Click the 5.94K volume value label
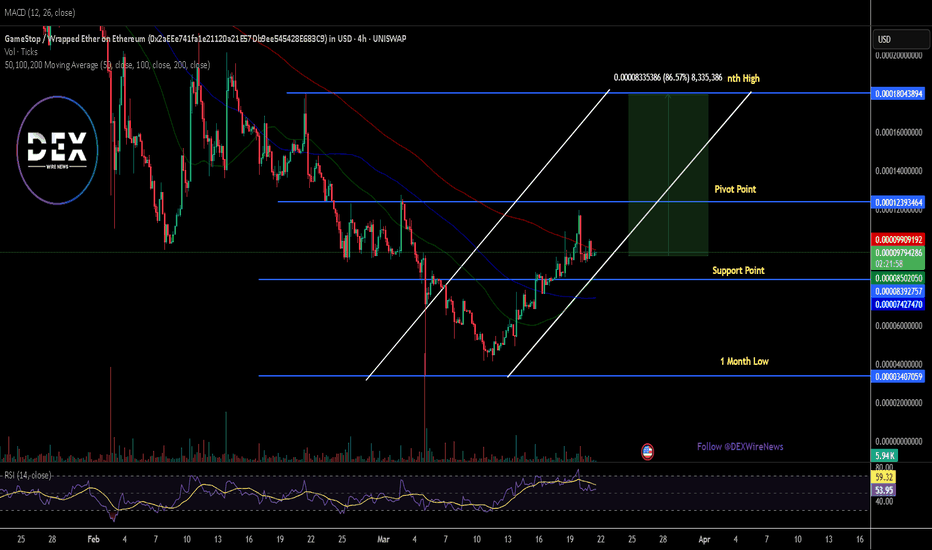Screen dimensions: 932x550 tap(884, 455)
